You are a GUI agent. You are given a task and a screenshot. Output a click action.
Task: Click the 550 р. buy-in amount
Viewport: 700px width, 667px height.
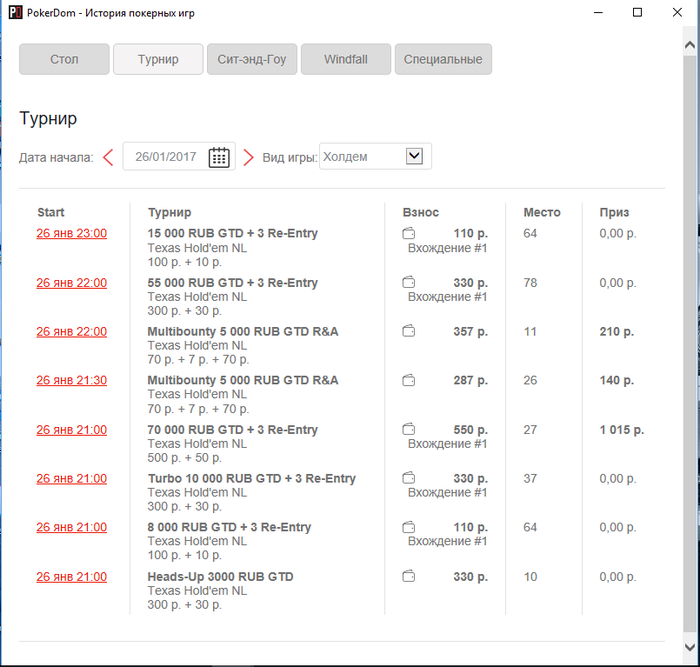click(x=471, y=429)
